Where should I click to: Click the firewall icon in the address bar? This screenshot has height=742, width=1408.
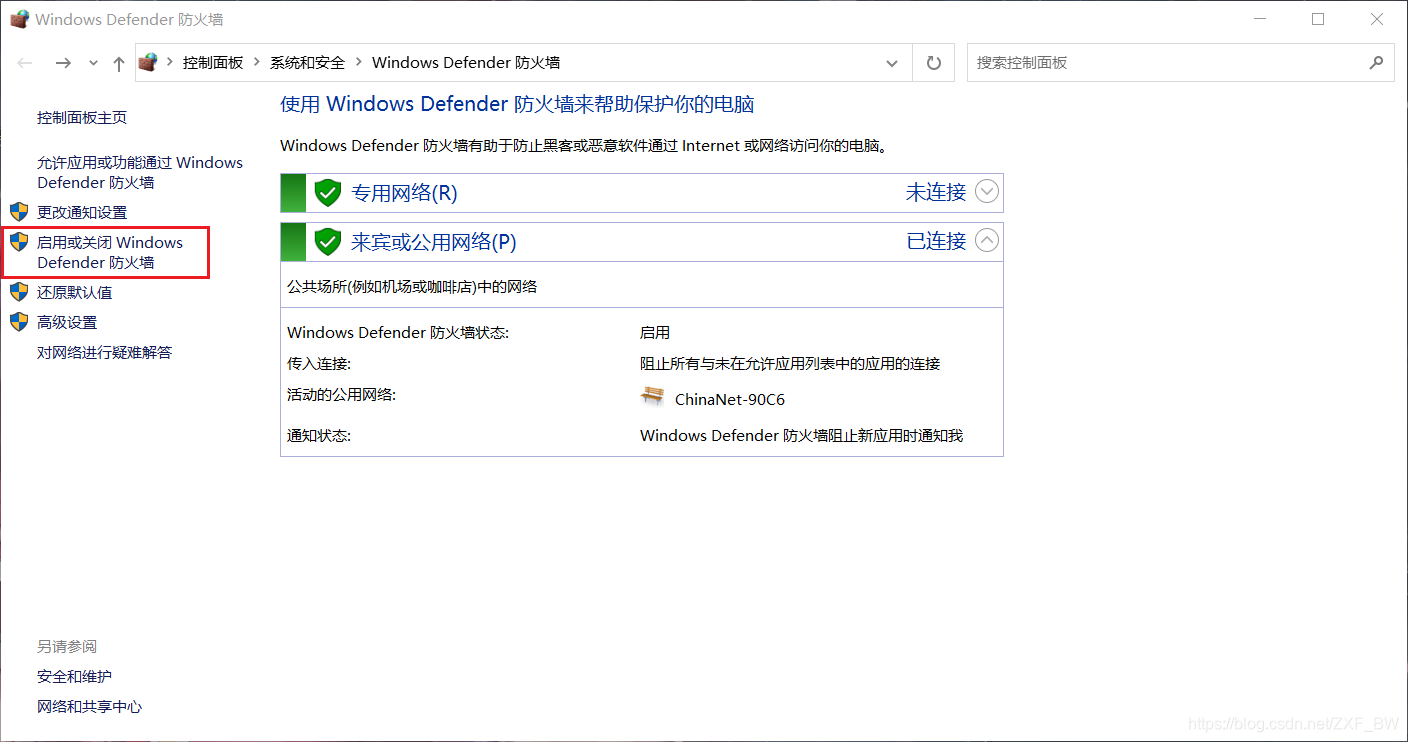pos(148,62)
